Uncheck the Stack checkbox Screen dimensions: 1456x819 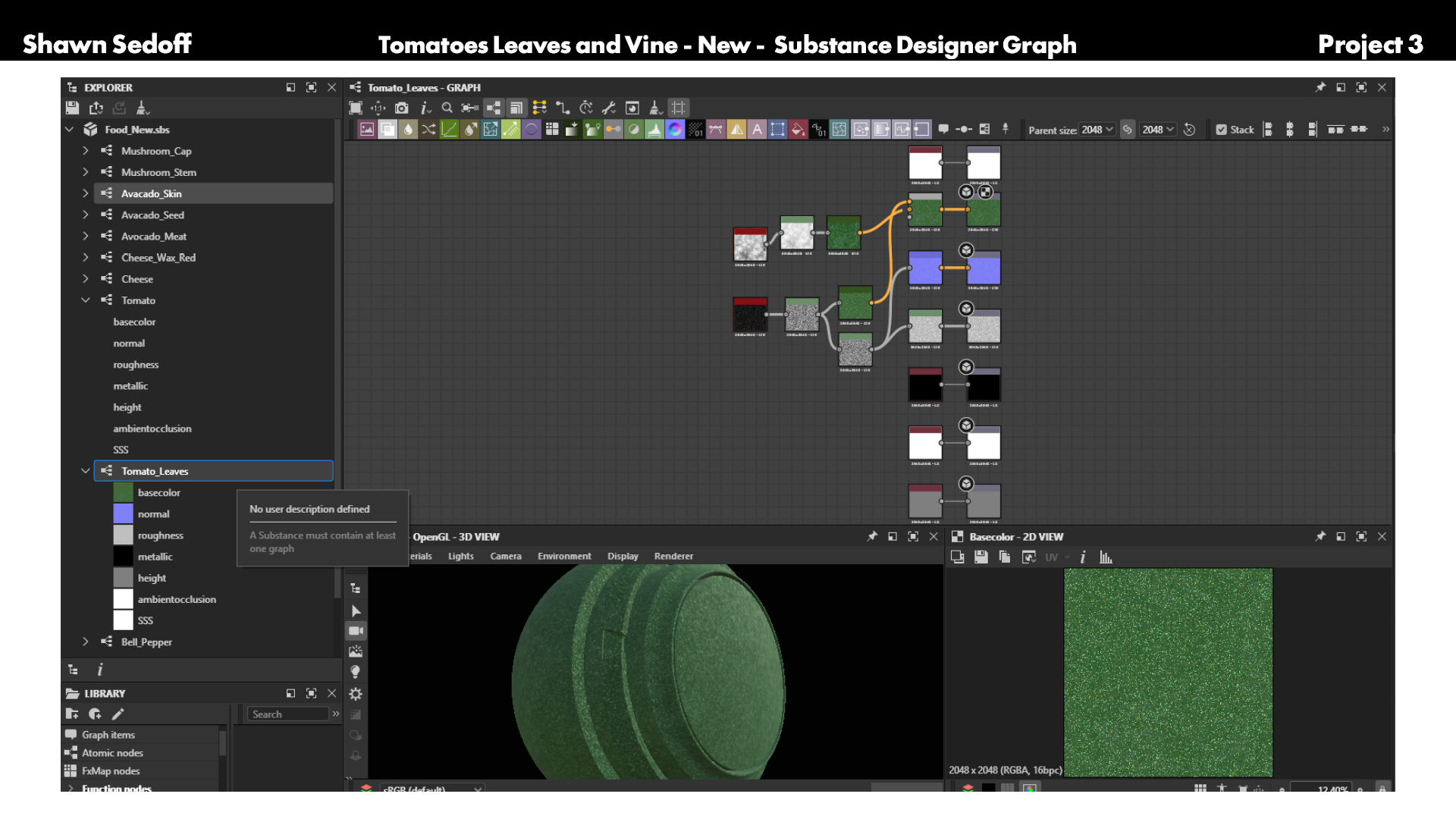[x=1221, y=130]
